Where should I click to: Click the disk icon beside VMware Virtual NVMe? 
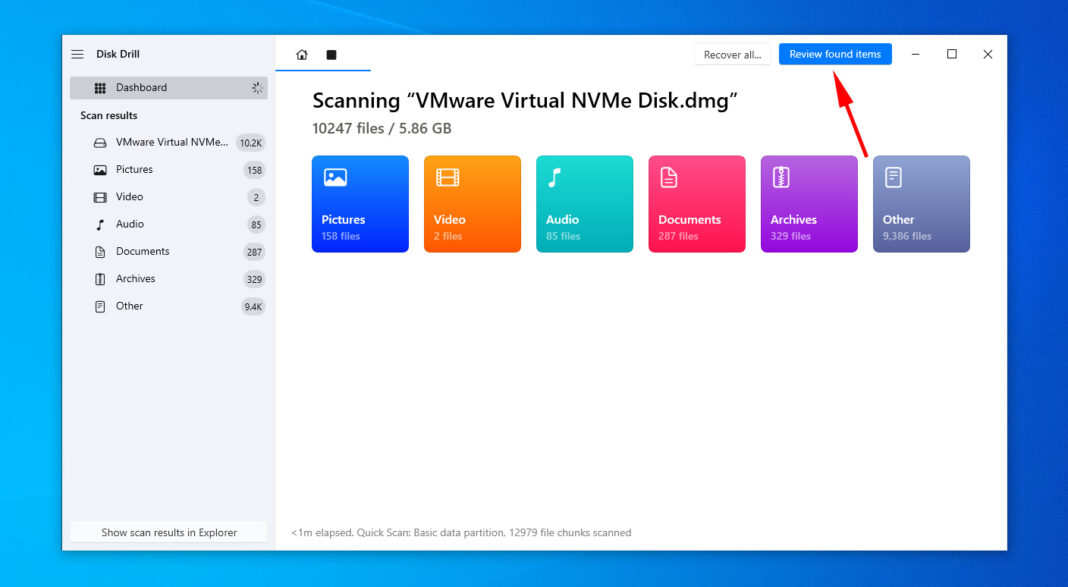(99, 142)
